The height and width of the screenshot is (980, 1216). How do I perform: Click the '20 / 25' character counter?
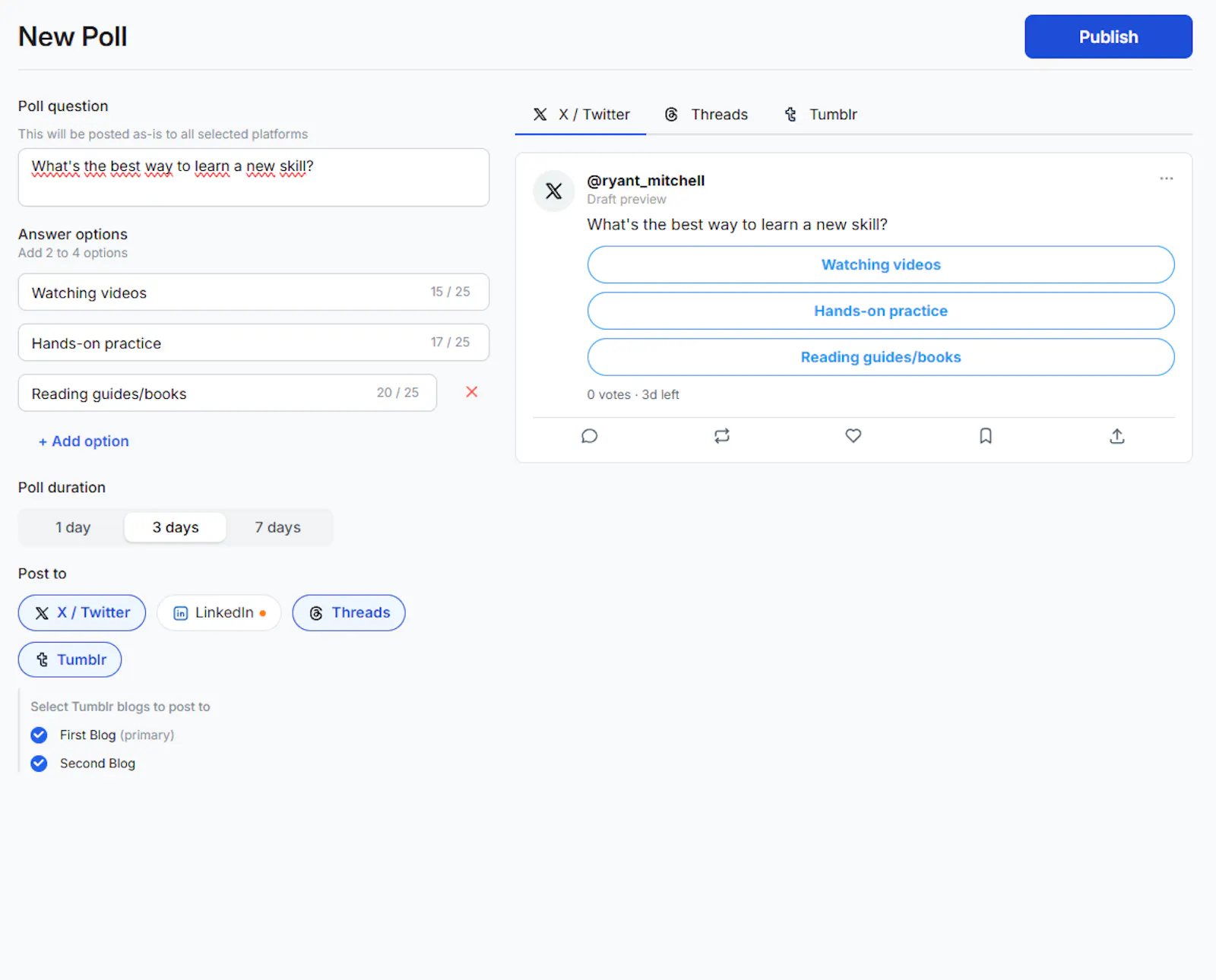pyautogui.click(x=397, y=393)
